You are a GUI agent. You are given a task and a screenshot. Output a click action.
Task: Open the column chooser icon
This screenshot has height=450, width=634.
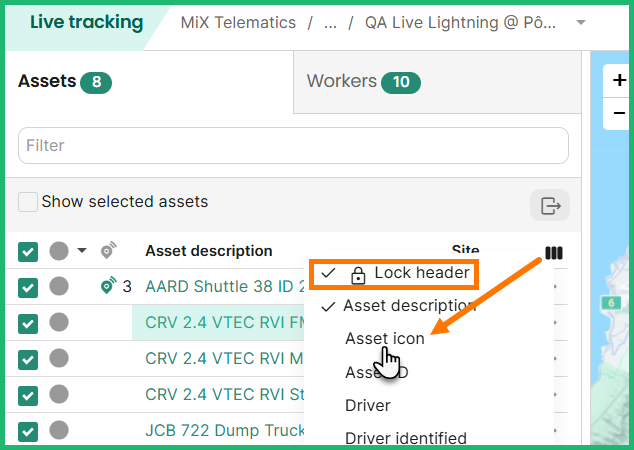click(x=554, y=253)
